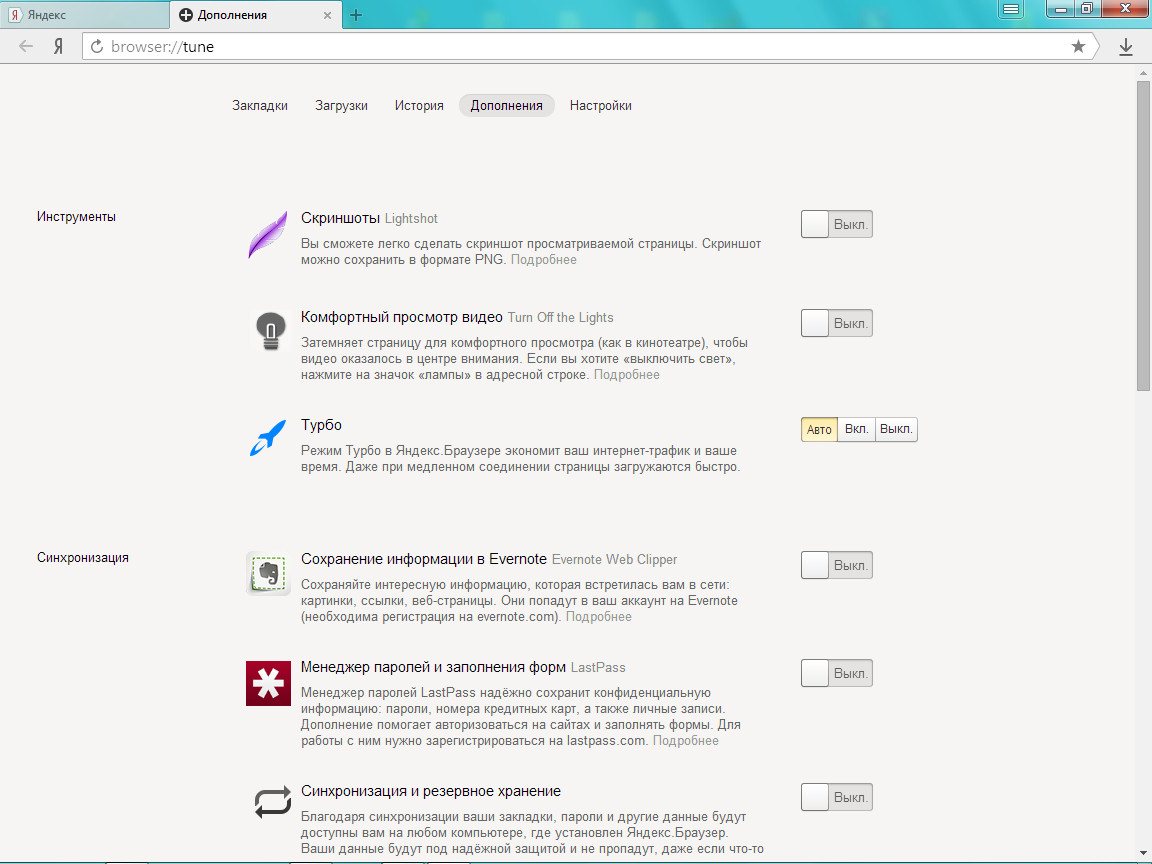
Task: Open the browser hamburger menu icon
Action: click(x=1011, y=9)
